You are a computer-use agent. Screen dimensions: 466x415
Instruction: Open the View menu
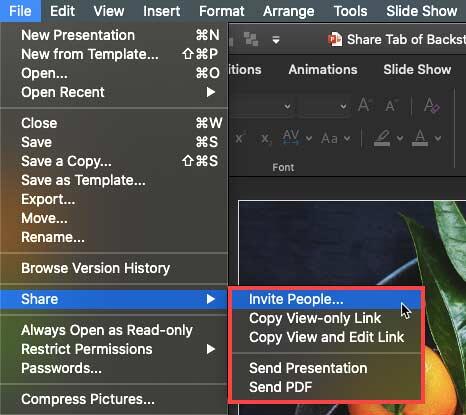tap(109, 11)
